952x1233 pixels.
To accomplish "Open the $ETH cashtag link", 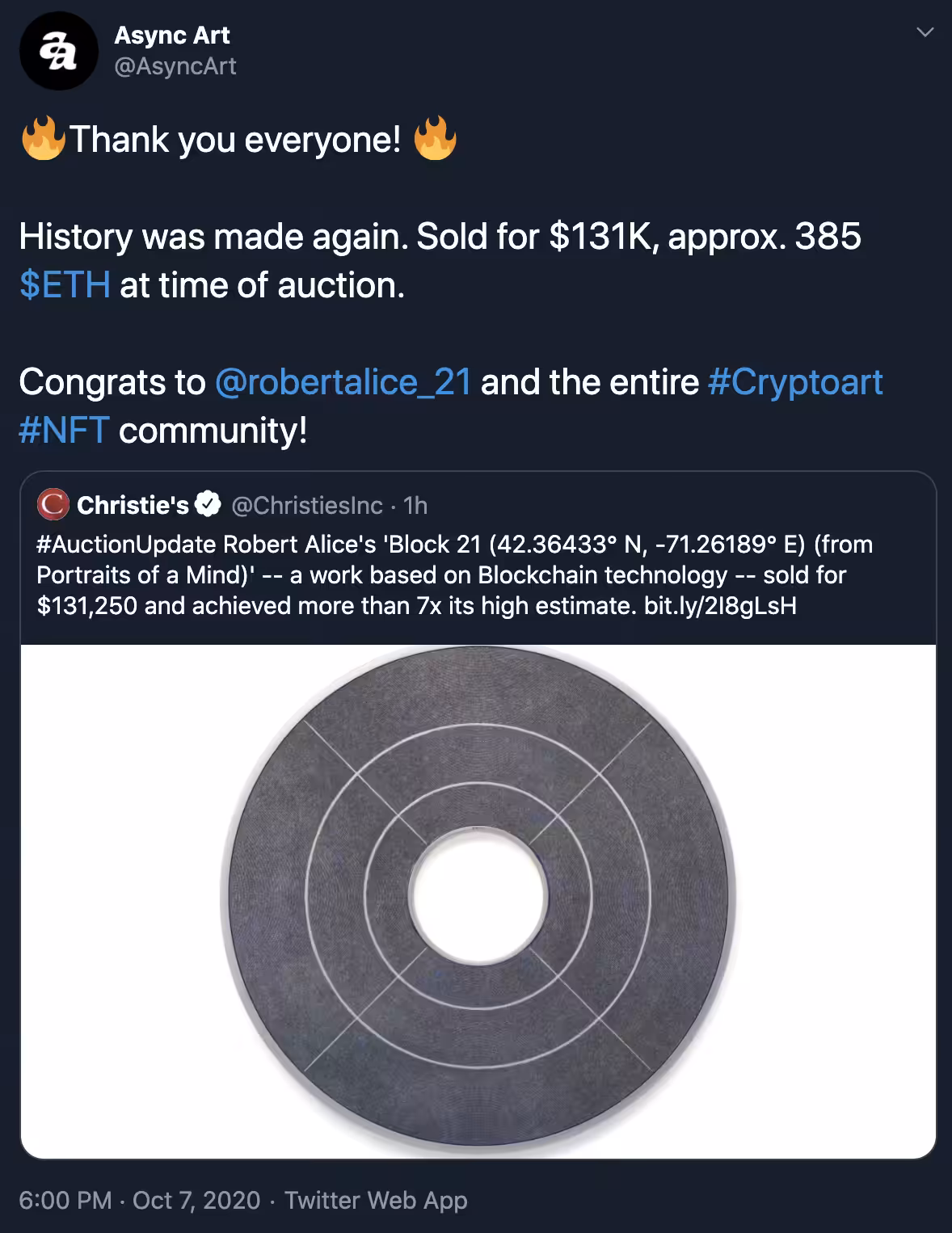I will [65, 284].
